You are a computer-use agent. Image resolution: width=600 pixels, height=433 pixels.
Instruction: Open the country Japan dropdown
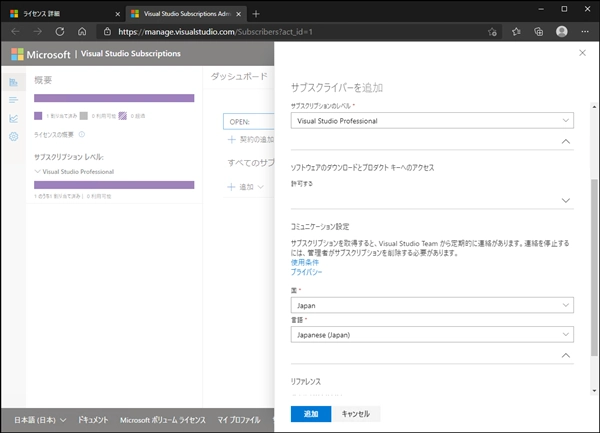pos(432,305)
